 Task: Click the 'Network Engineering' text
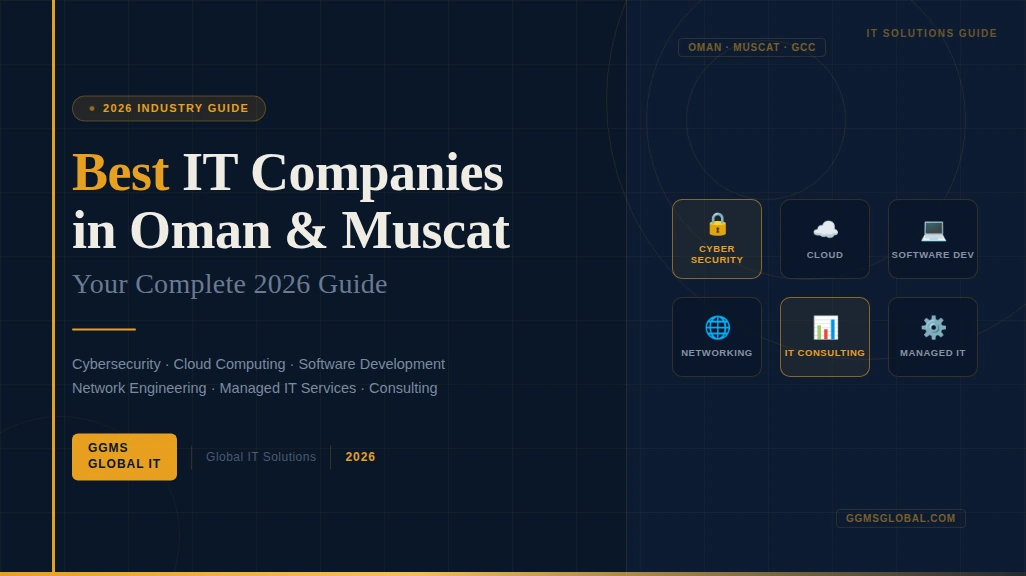pyautogui.click(x=139, y=389)
